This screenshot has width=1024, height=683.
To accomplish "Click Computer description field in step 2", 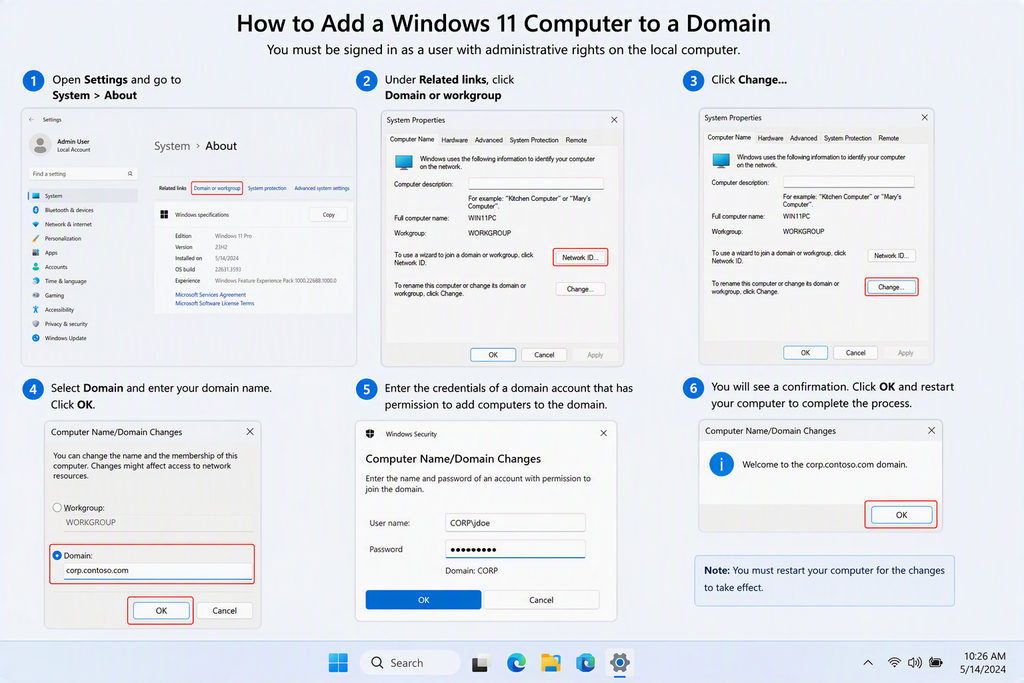I will pyautogui.click(x=536, y=184).
